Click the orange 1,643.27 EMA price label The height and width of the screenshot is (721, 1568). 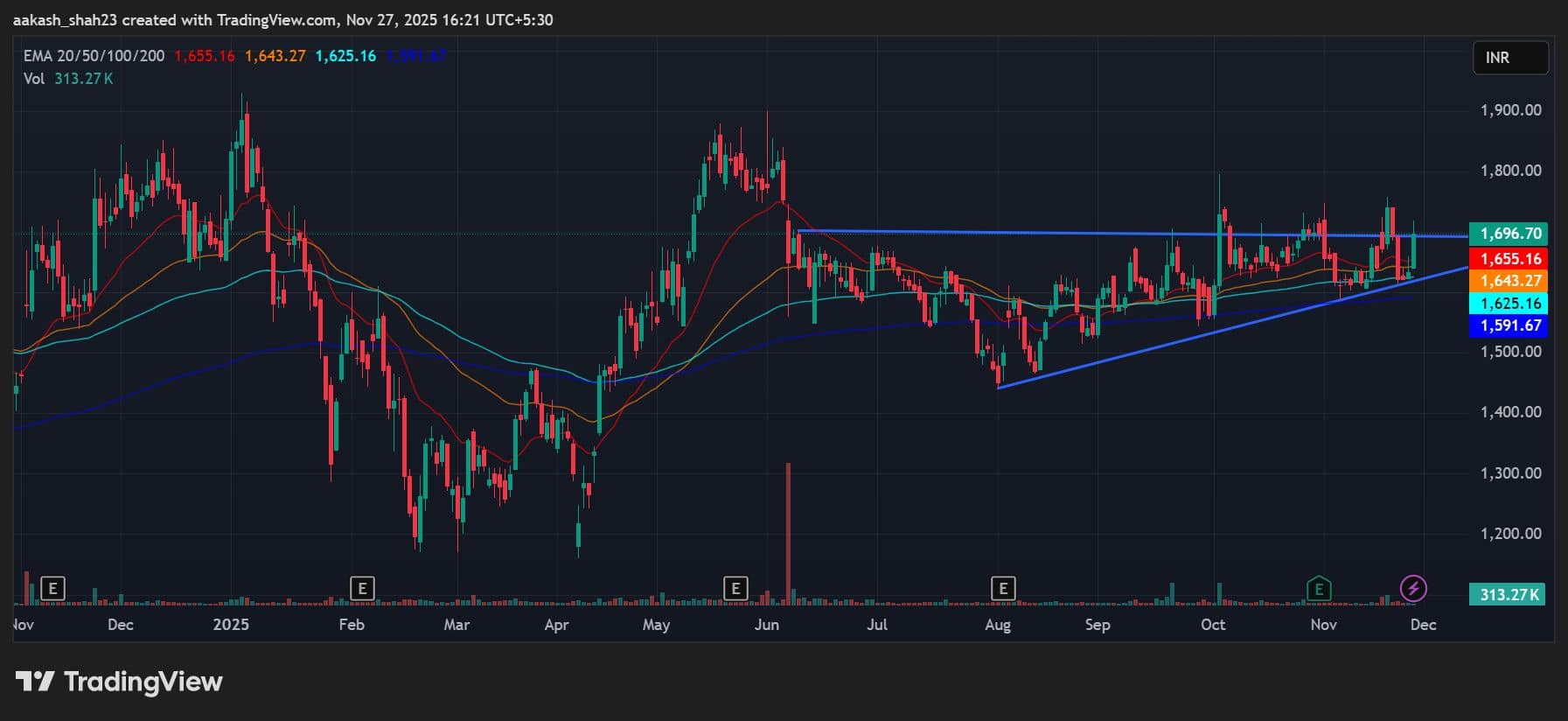point(1509,281)
